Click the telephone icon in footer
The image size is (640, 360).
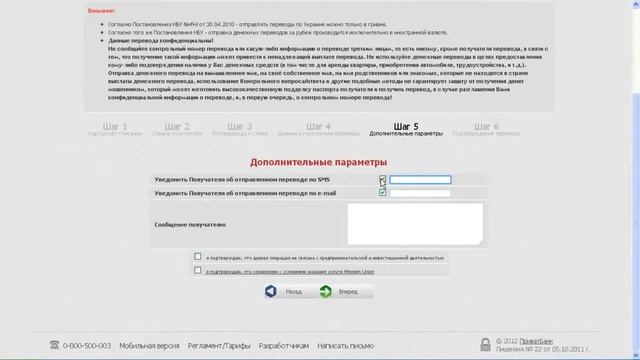(x=54, y=345)
